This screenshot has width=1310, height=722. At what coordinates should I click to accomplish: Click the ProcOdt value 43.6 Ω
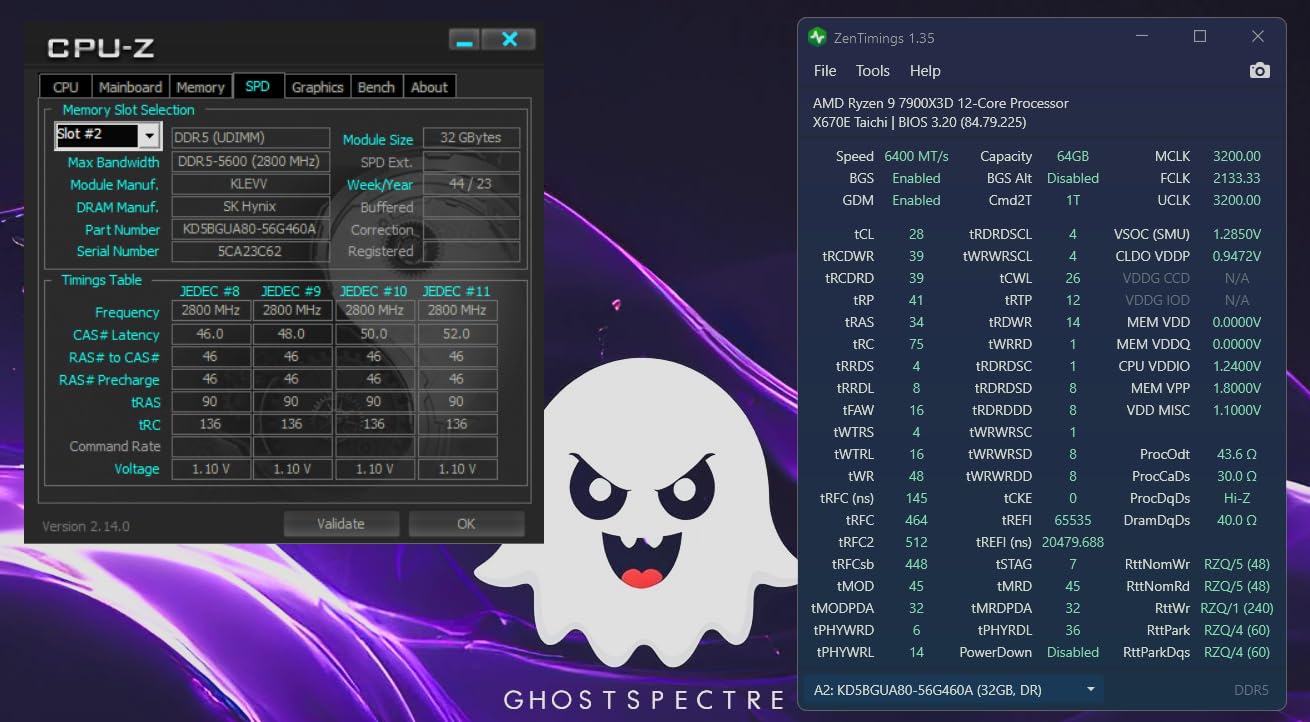pyautogui.click(x=1236, y=454)
